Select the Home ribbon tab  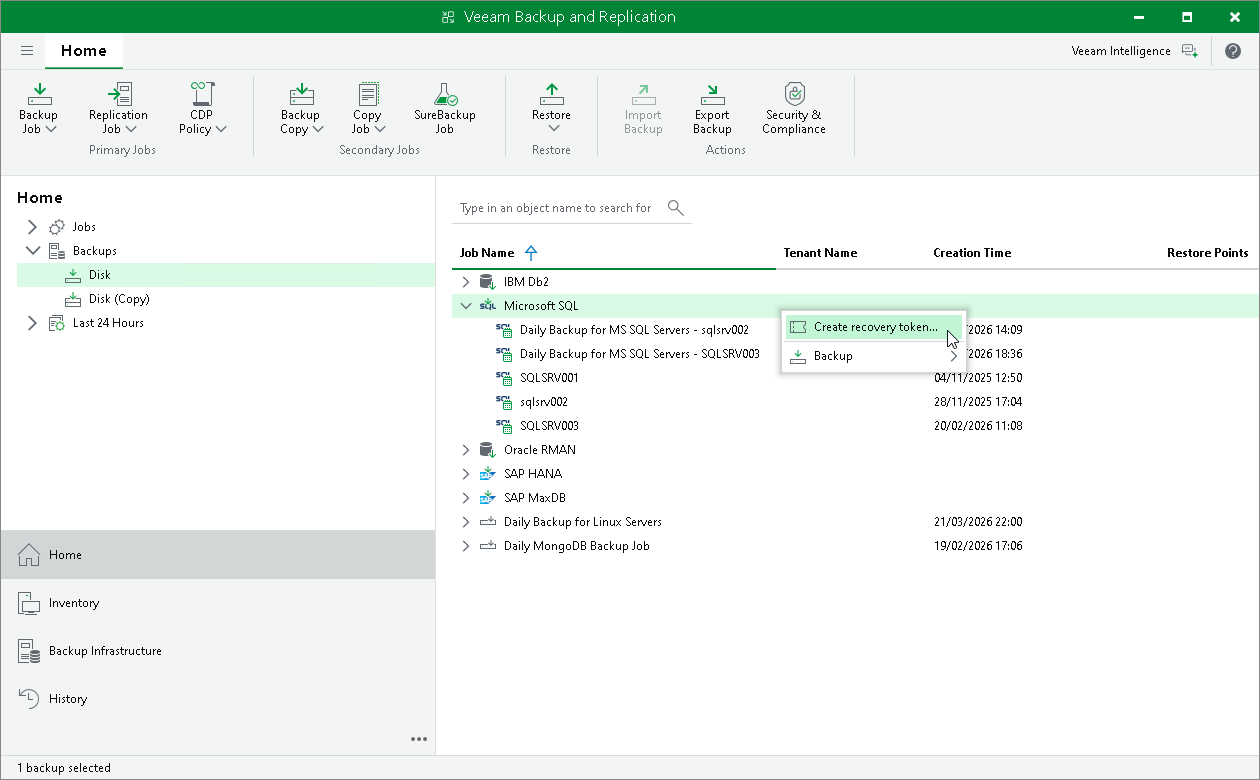(x=84, y=50)
